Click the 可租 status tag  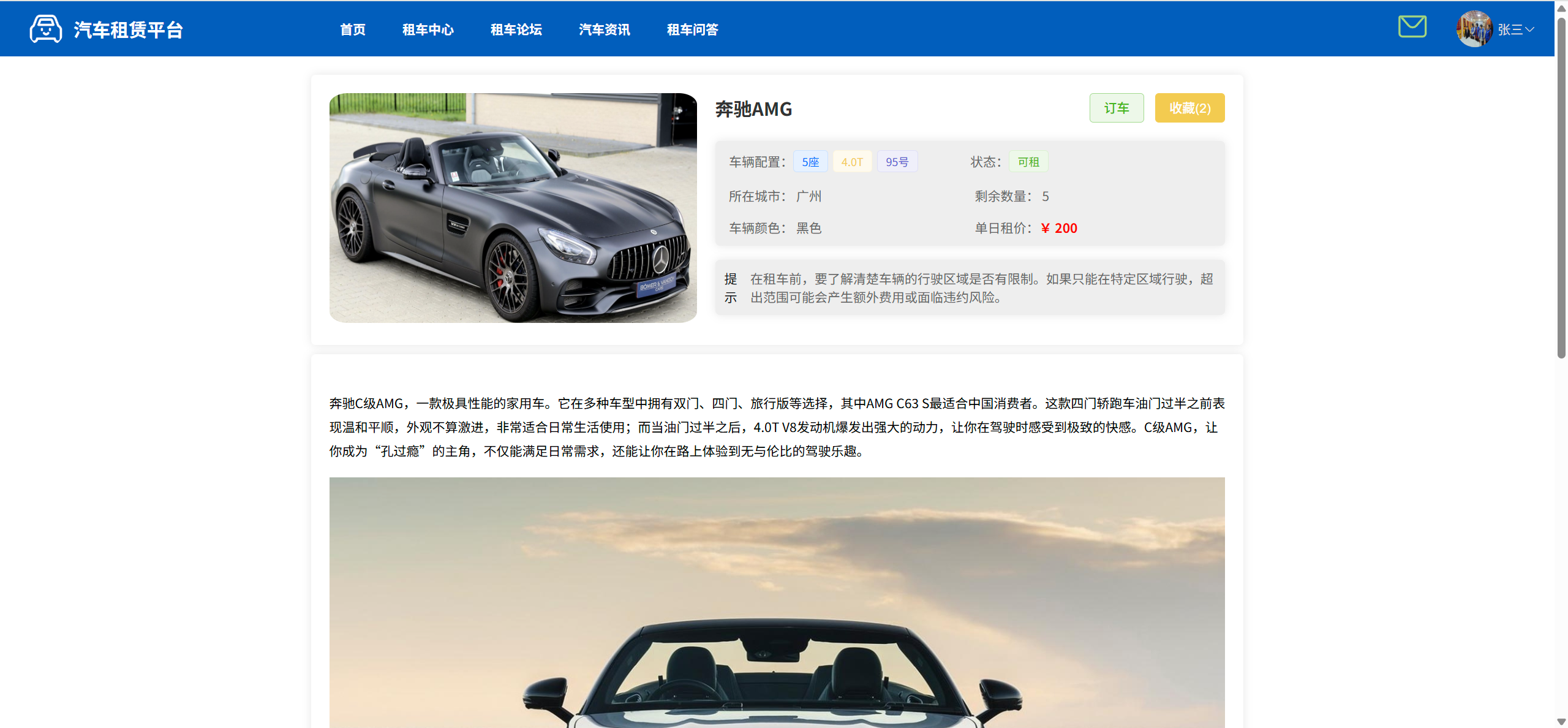[1028, 162]
